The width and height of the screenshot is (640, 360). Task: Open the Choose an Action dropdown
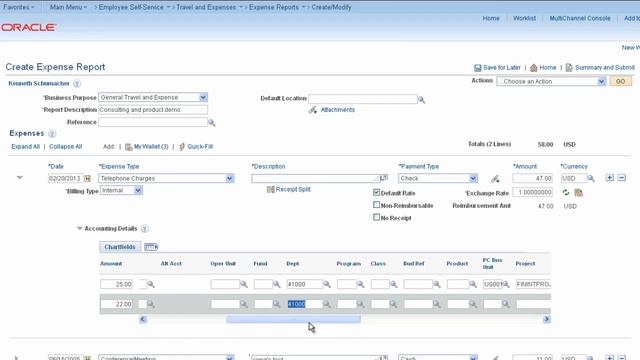tap(601, 81)
